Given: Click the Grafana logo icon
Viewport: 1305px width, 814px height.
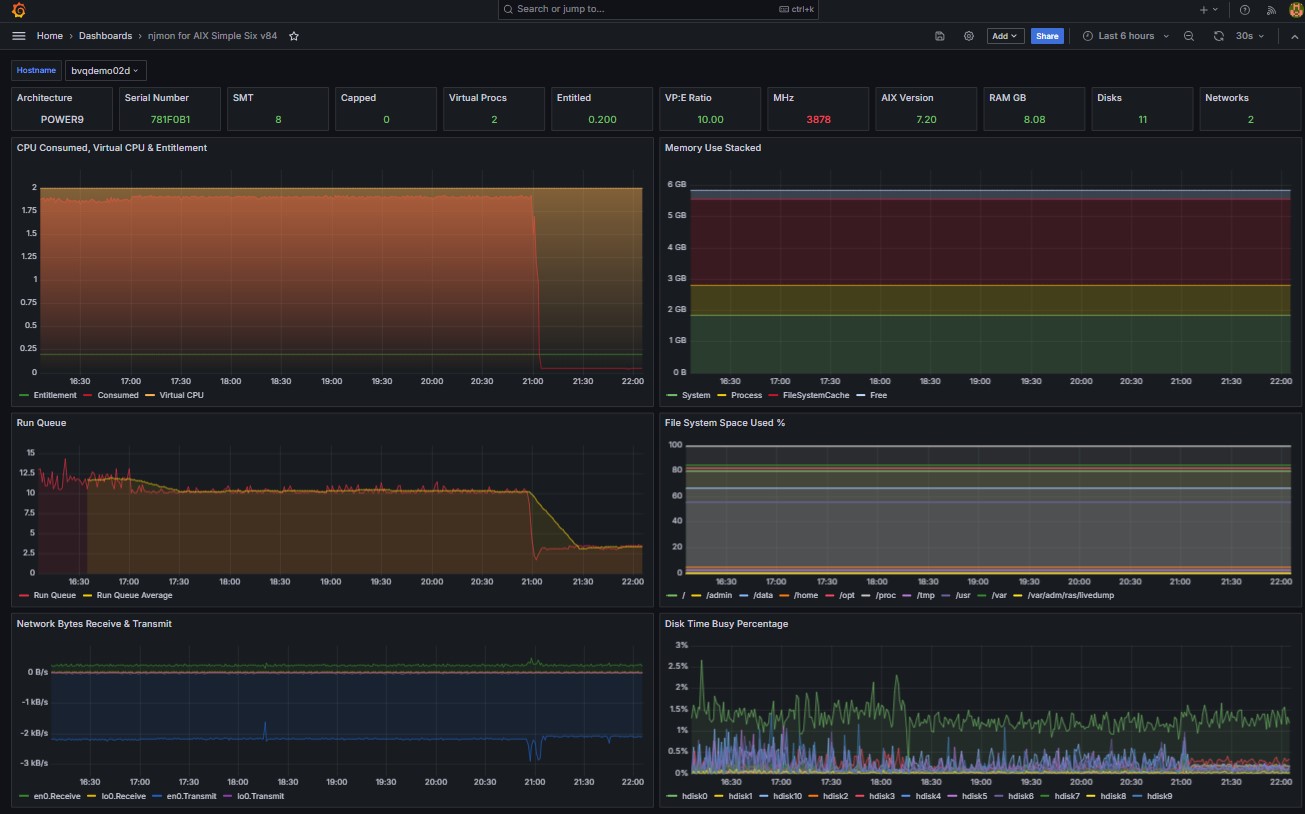Looking at the screenshot, I should [18, 10].
